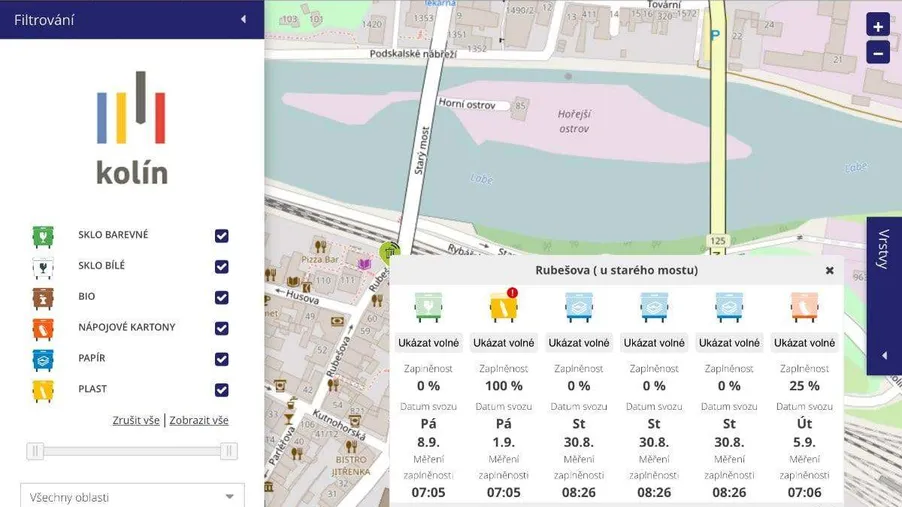This screenshot has width=902, height=507.
Task: Click the Zobrazit vše link
Action: (199, 421)
